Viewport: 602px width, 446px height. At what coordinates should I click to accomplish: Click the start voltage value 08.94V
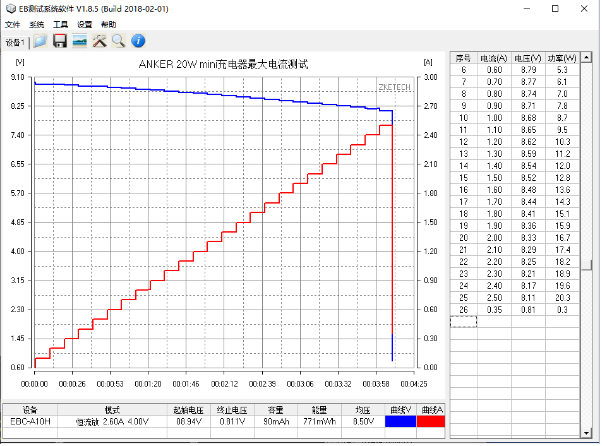point(189,421)
